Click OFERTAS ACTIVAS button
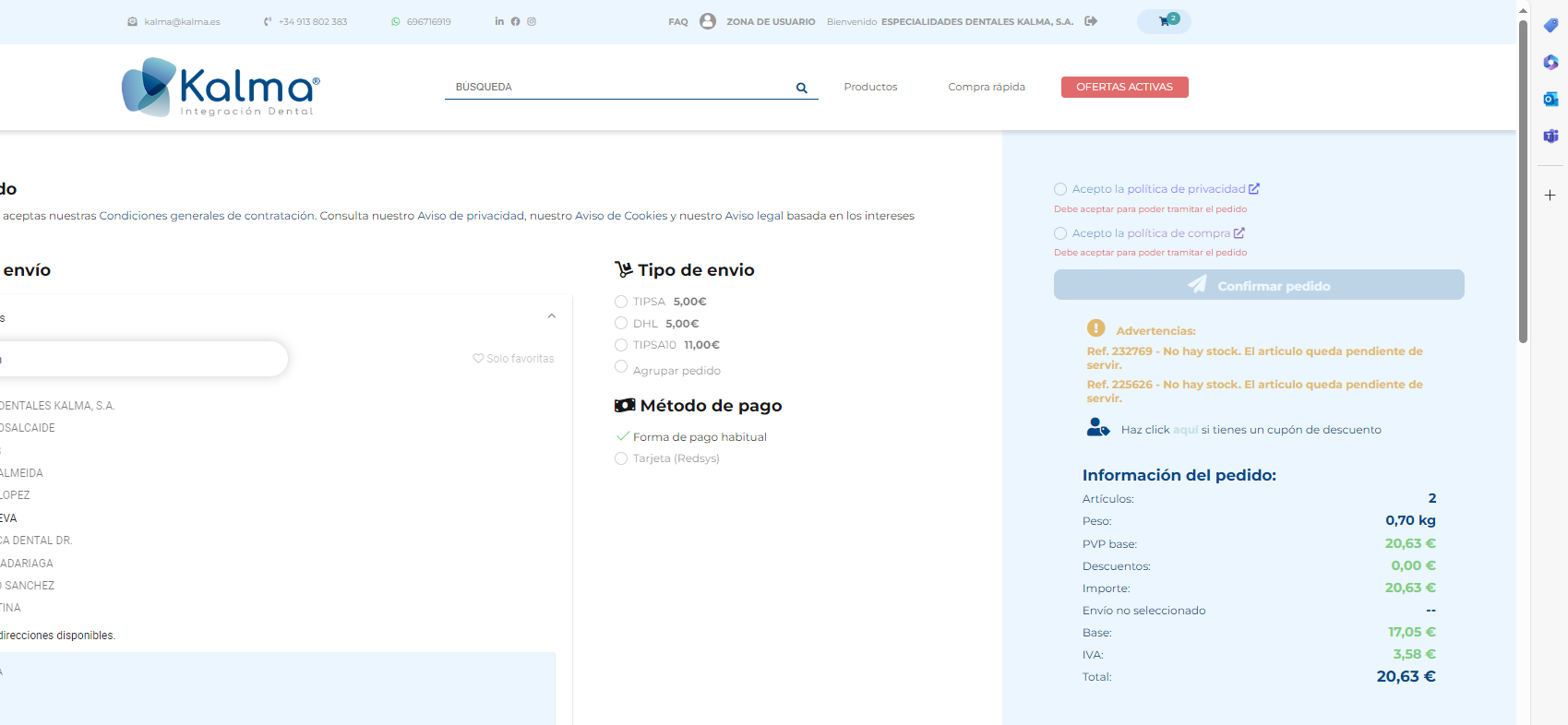This screenshot has height=725, width=1568. tap(1125, 87)
